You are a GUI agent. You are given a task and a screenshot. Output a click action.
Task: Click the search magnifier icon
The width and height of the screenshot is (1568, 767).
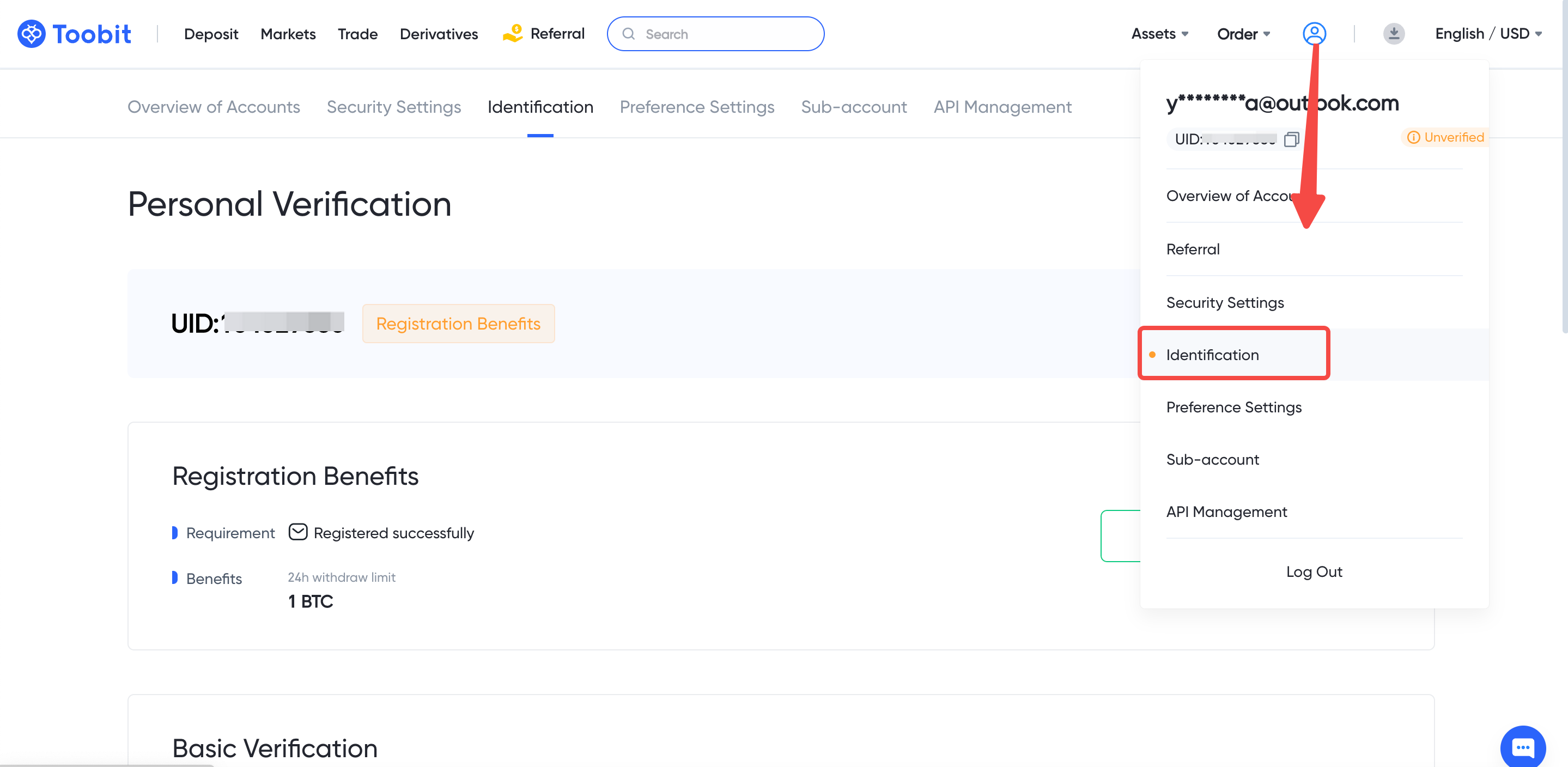click(629, 34)
